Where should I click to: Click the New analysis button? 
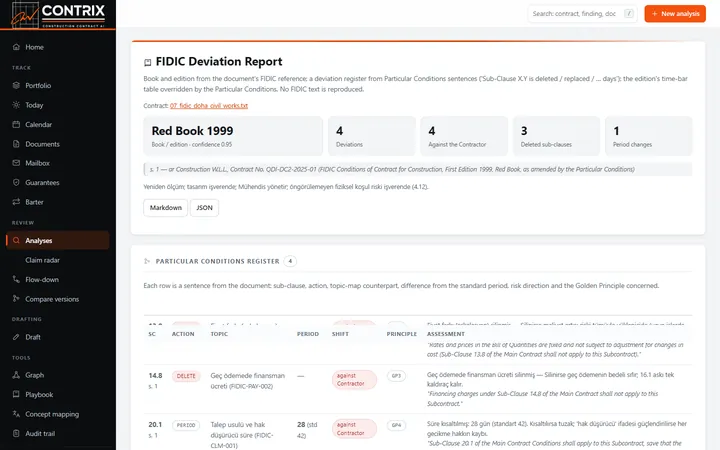click(675, 14)
